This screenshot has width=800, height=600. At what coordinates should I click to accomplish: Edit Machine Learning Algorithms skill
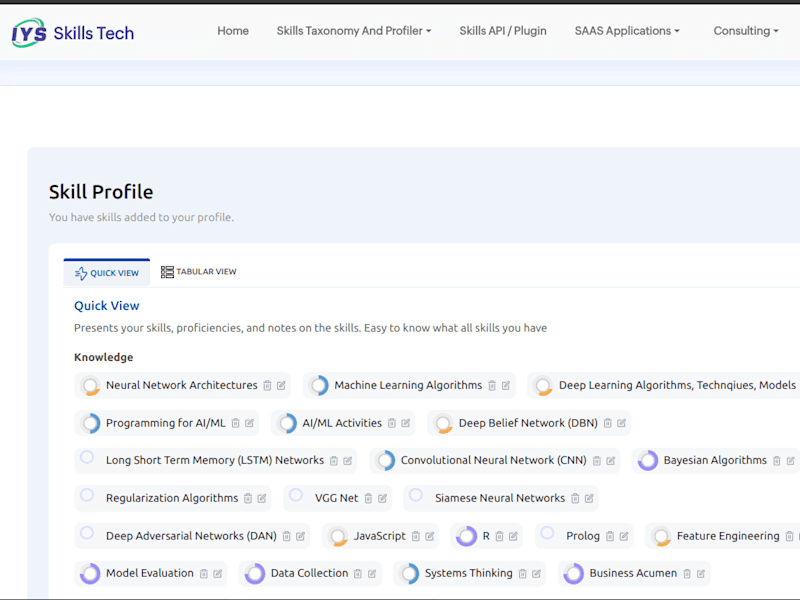click(506, 386)
